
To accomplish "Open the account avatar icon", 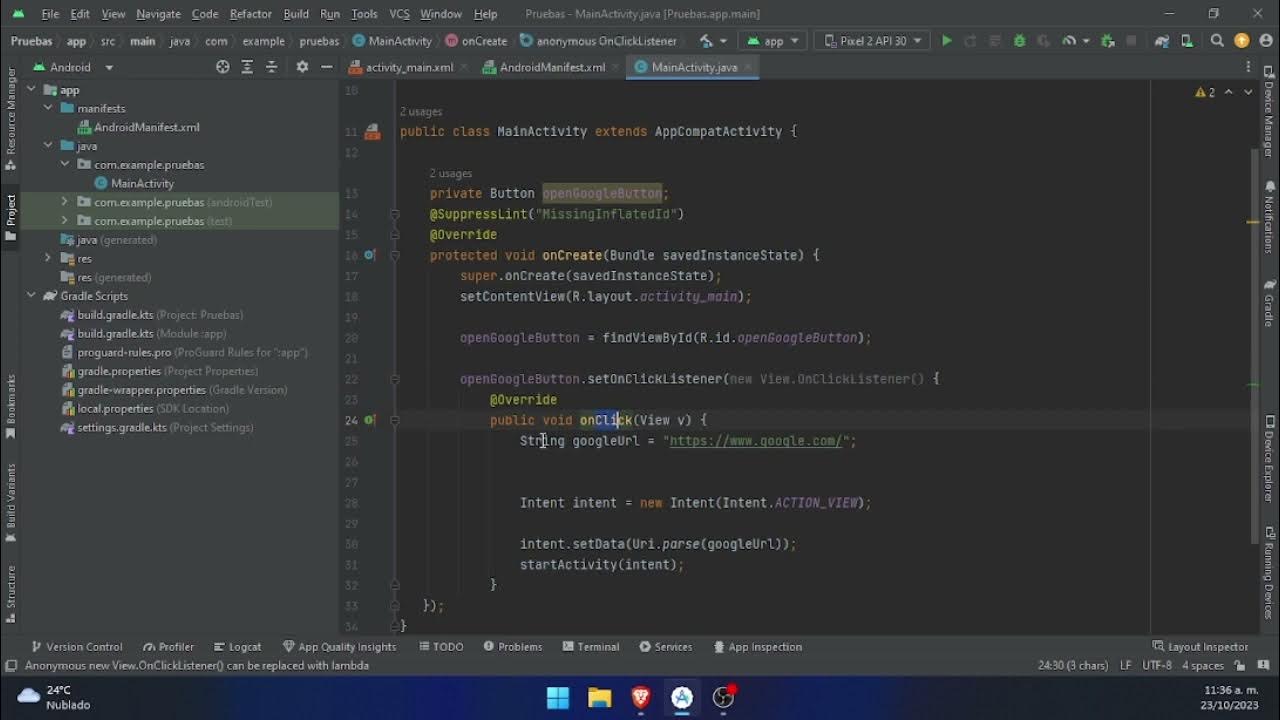I will pyautogui.click(x=1264, y=41).
